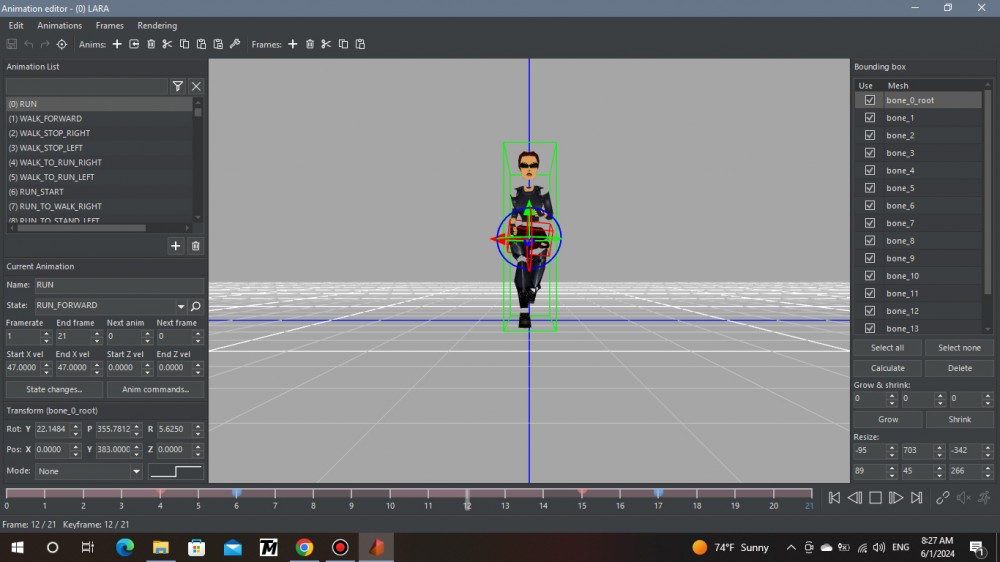Click the plus icon below the animation list
This screenshot has width=1000, height=562.
pyautogui.click(x=175, y=246)
